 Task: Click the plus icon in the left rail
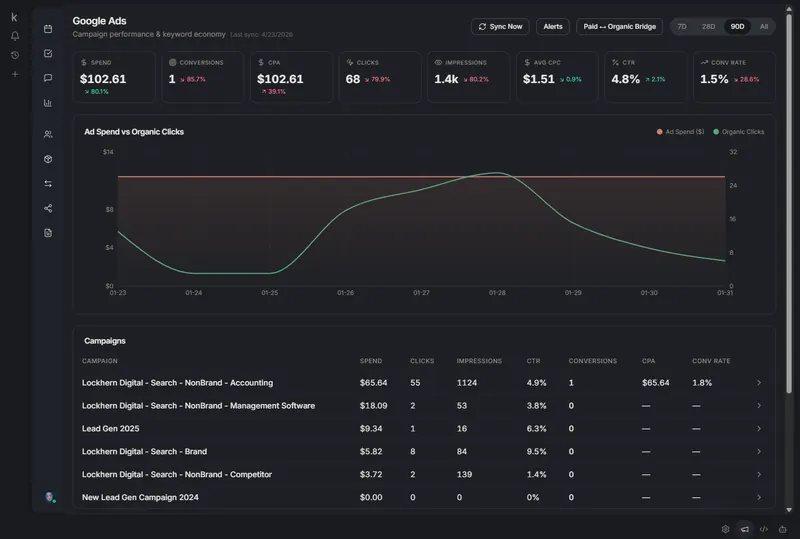click(x=15, y=74)
